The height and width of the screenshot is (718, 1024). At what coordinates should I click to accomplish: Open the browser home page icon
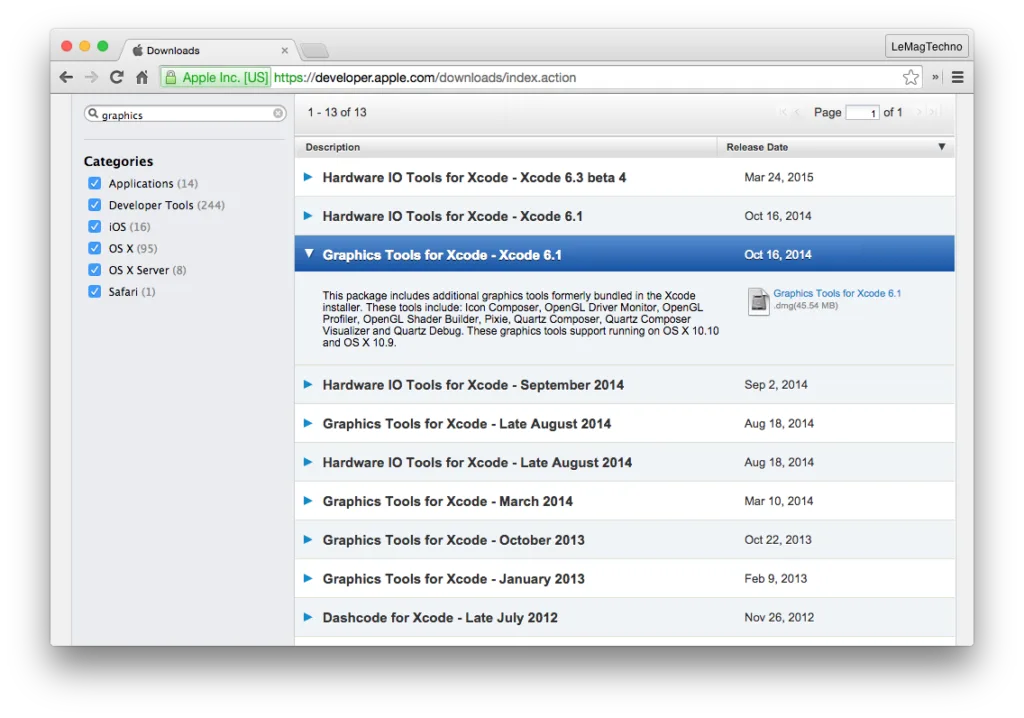142,77
